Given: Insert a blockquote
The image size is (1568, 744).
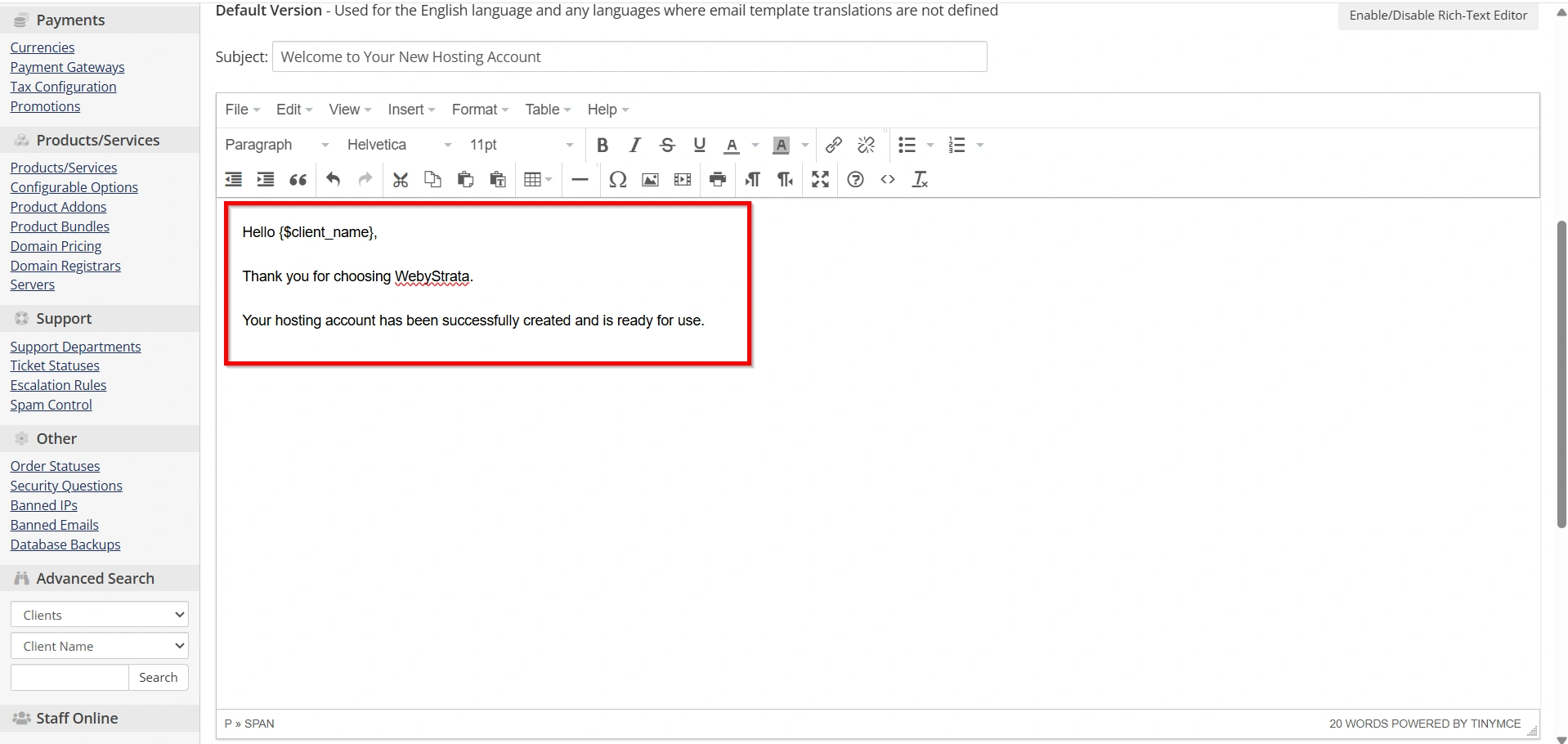Looking at the screenshot, I should pos(298,180).
